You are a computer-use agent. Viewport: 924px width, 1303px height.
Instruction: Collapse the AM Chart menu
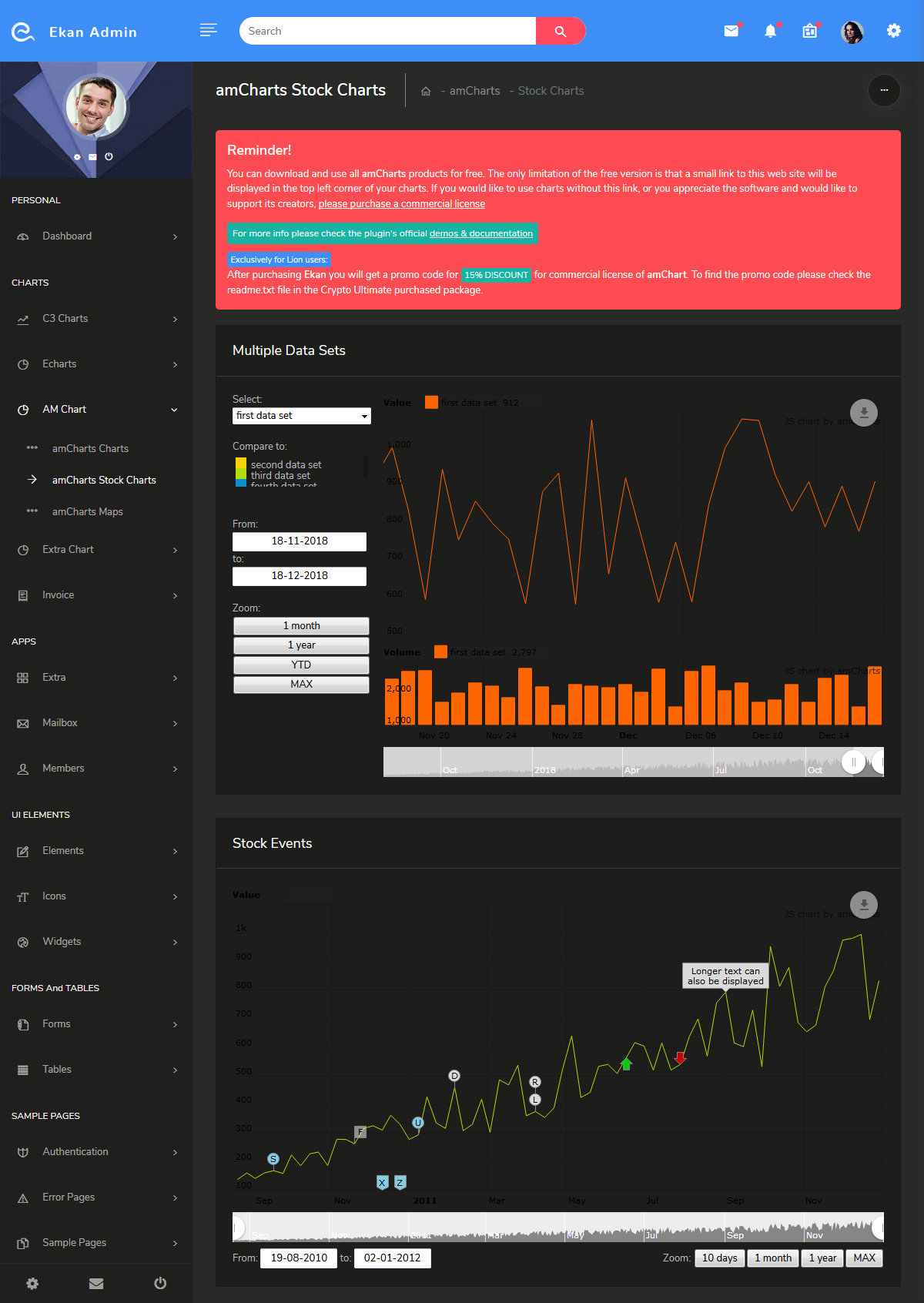96,410
